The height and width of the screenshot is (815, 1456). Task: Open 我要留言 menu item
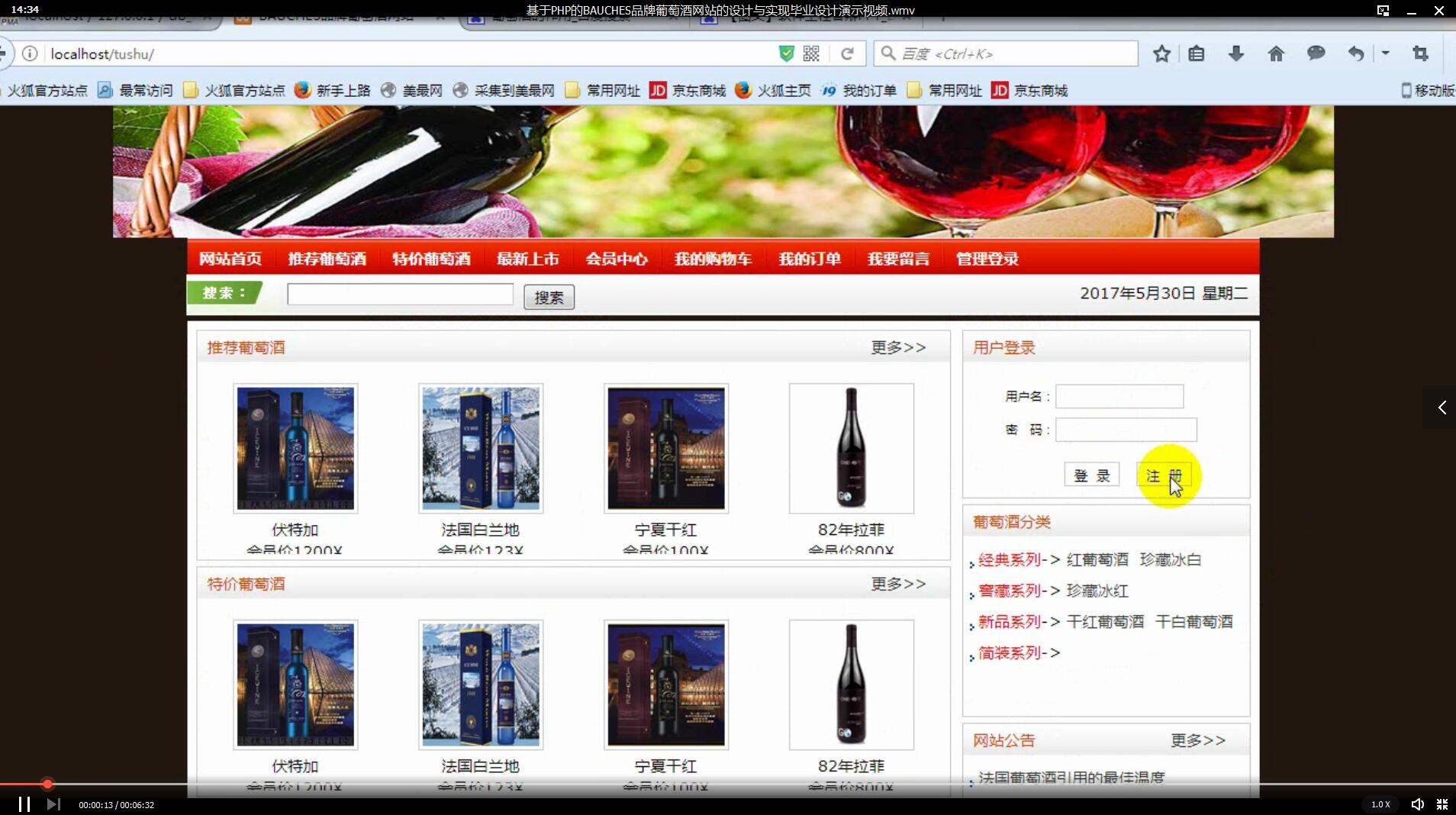coord(898,259)
